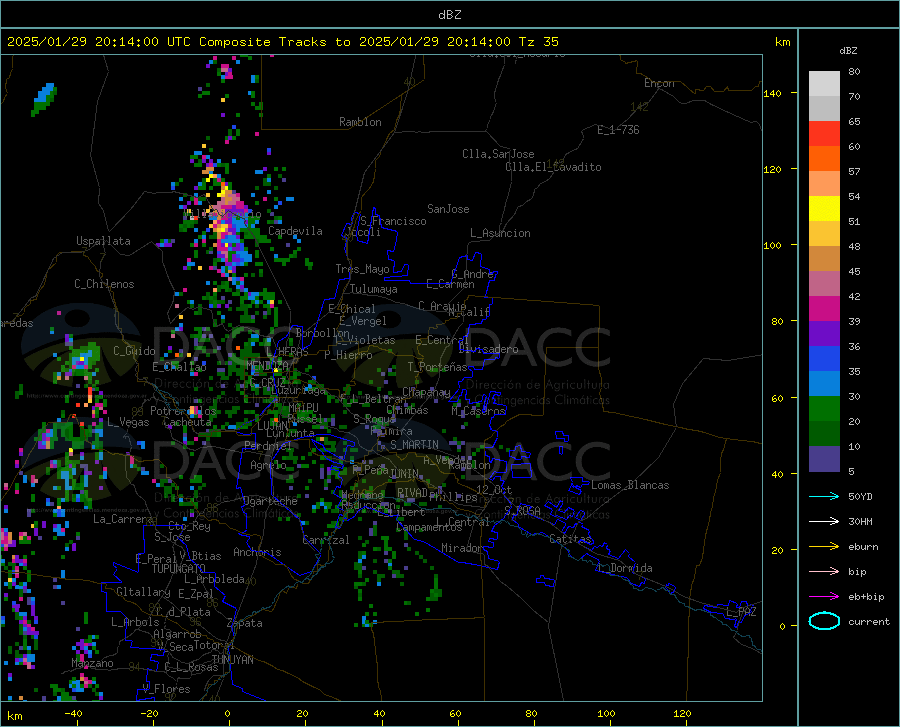Click the cyan current ellipse icon

824,621
